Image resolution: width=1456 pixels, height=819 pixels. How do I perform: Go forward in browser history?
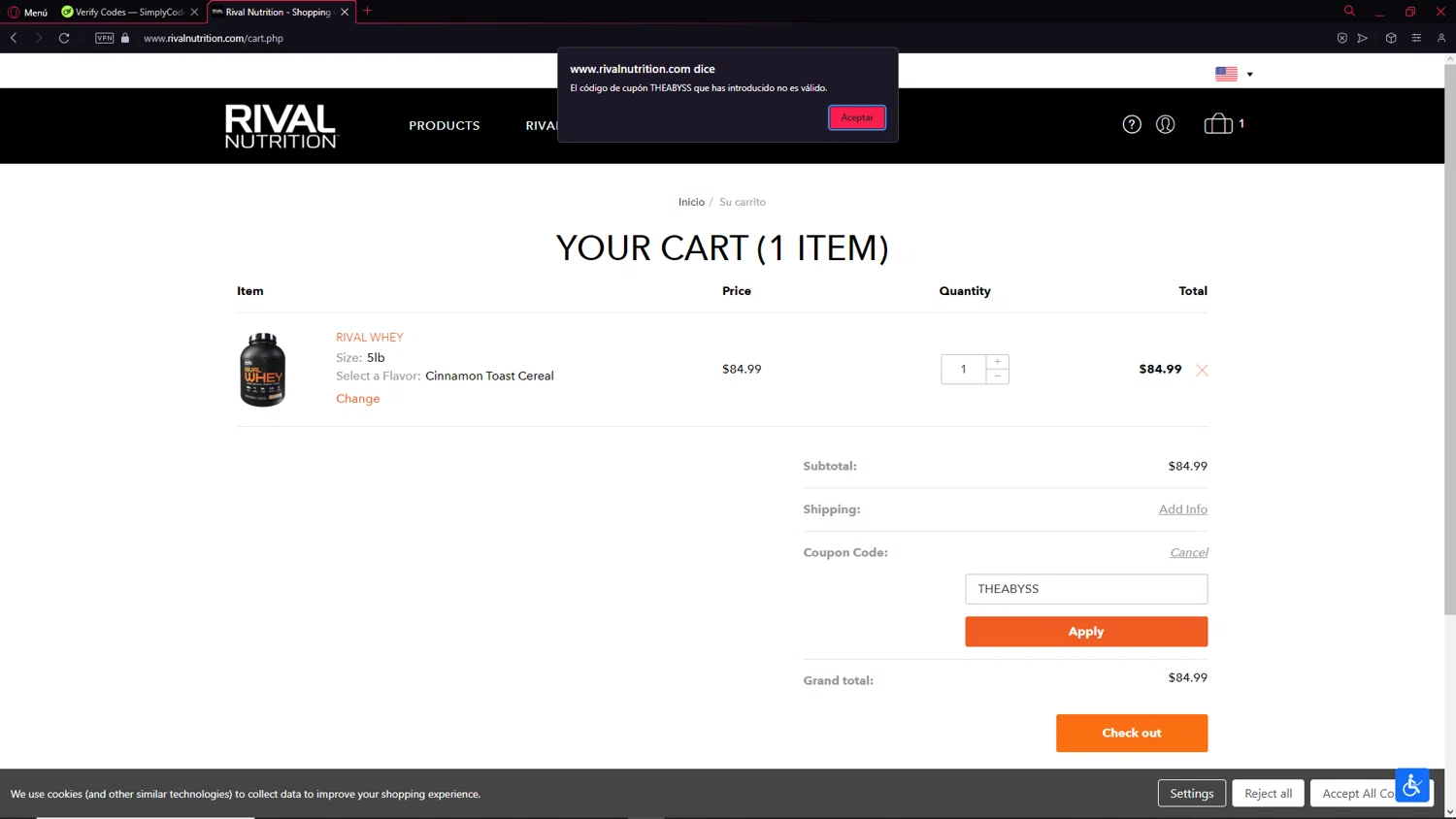(38, 38)
